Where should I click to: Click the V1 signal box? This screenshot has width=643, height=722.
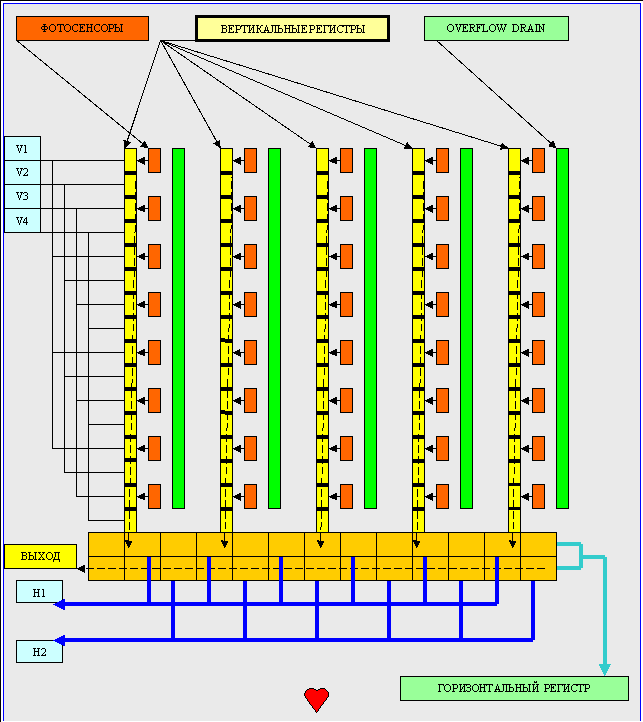coord(22,149)
